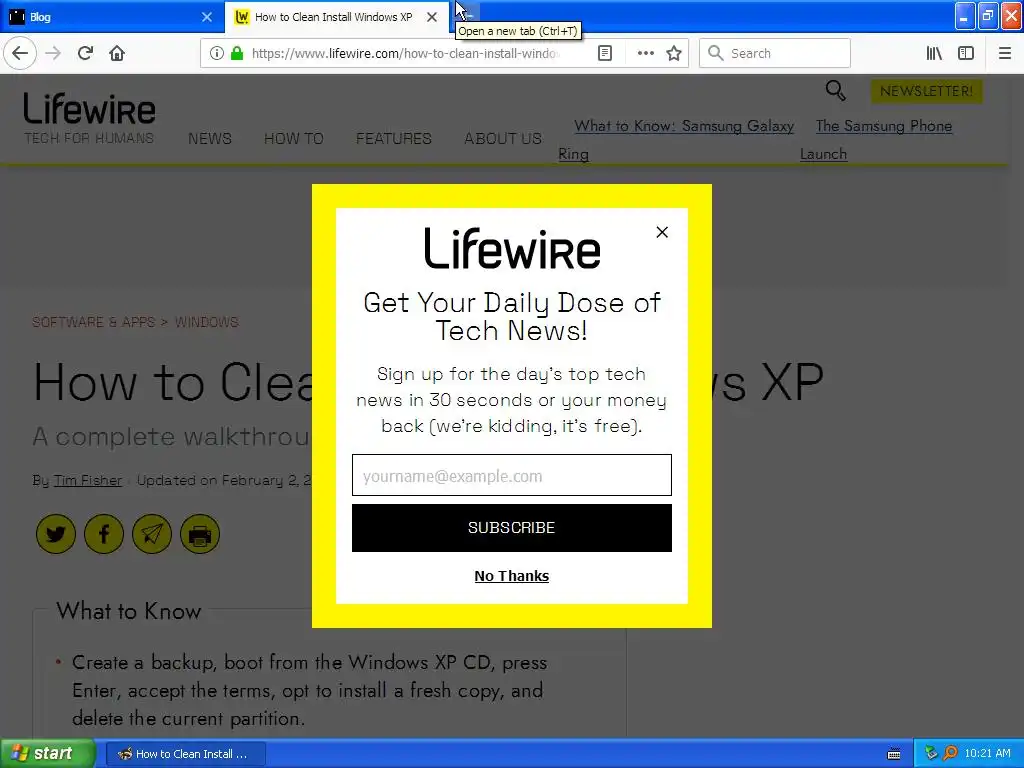The height and width of the screenshot is (768, 1024).
Task: Close the newsletter popup with X
Action: (662, 232)
